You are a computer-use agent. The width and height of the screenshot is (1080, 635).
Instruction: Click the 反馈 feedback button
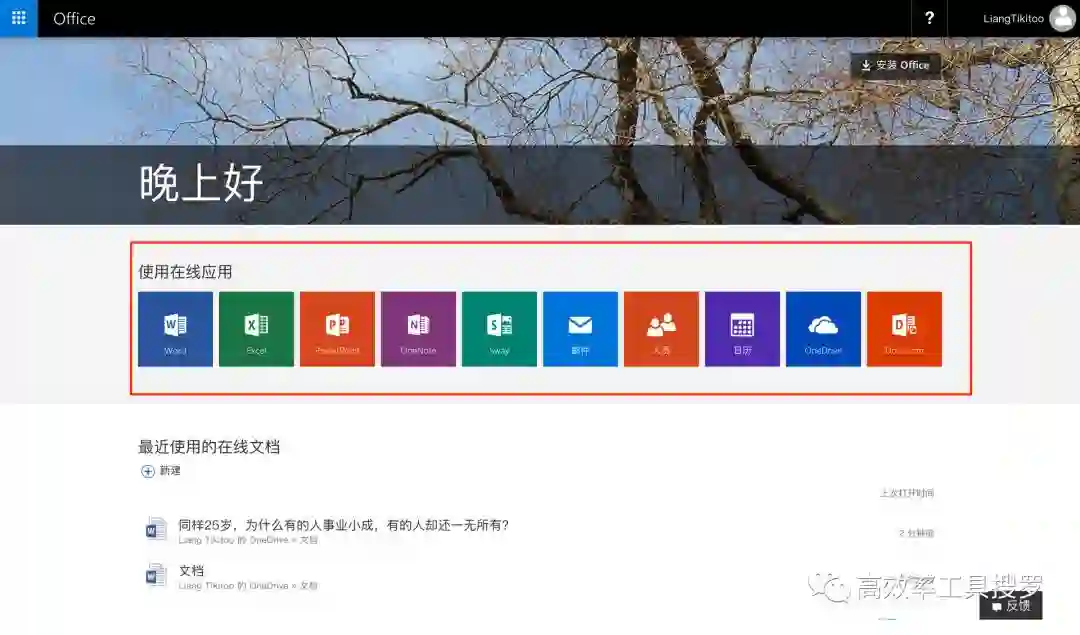click(x=1010, y=605)
